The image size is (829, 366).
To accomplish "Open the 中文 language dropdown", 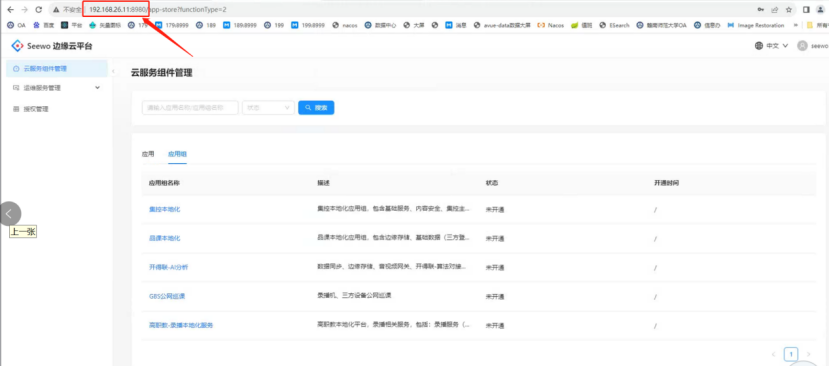I will click(x=771, y=46).
